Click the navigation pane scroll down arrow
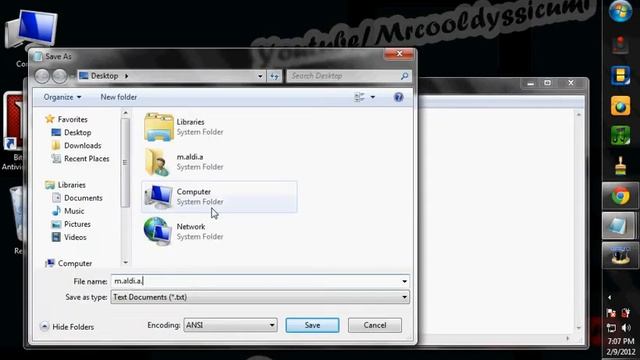 click(125, 262)
